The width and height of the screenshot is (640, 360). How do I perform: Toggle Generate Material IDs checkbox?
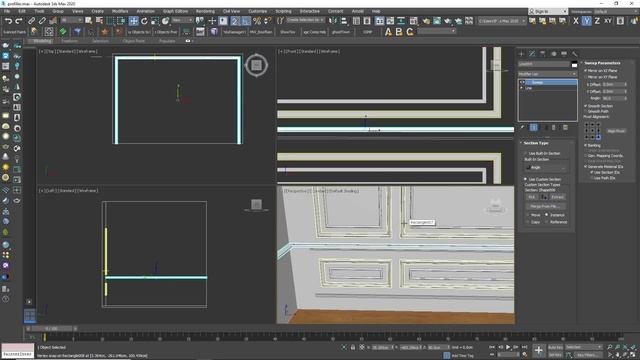(x=585, y=167)
